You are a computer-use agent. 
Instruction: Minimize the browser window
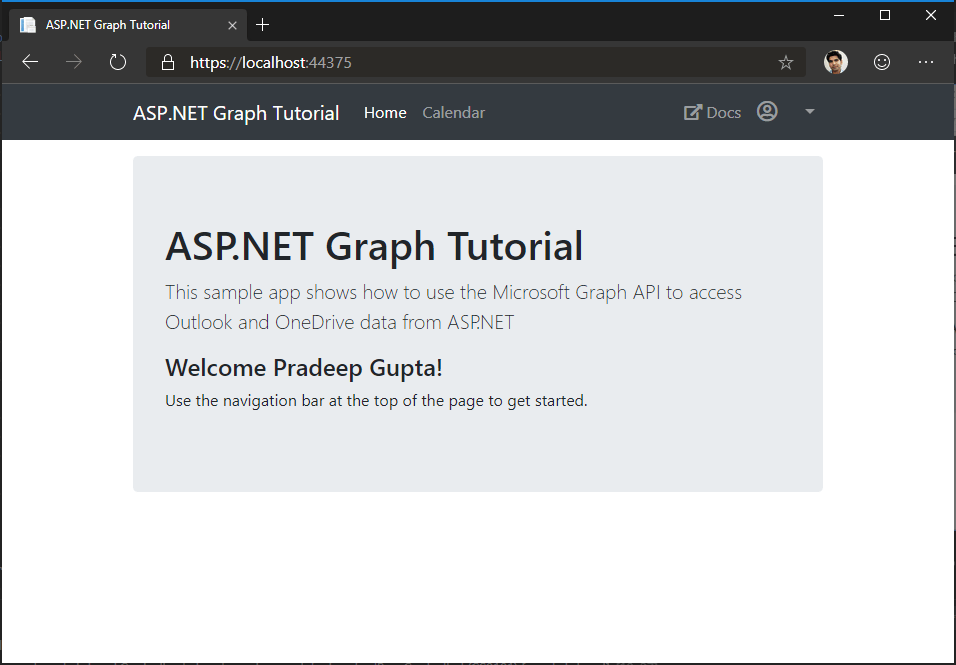click(x=839, y=15)
